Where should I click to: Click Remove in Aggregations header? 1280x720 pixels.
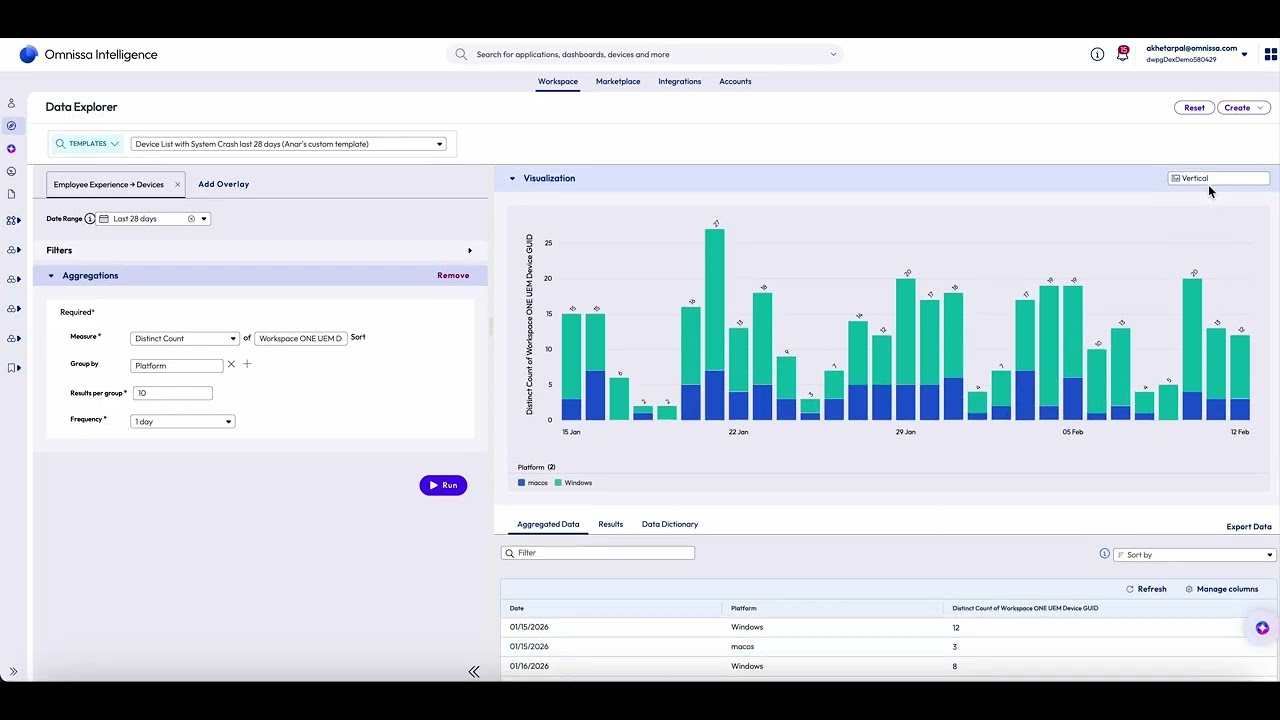tap(453, 276)
